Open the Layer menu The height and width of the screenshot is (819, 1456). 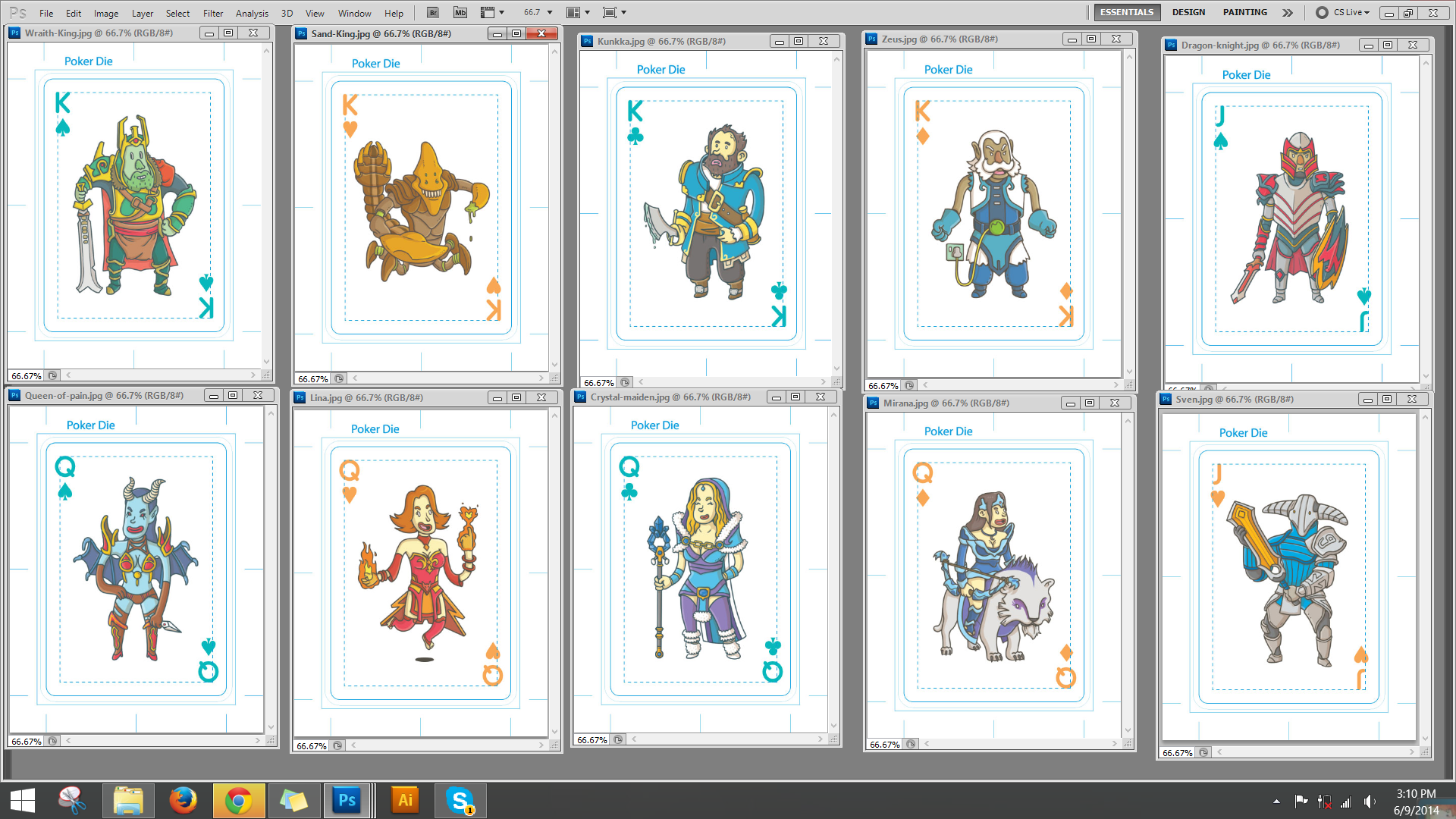coord(142,13)
